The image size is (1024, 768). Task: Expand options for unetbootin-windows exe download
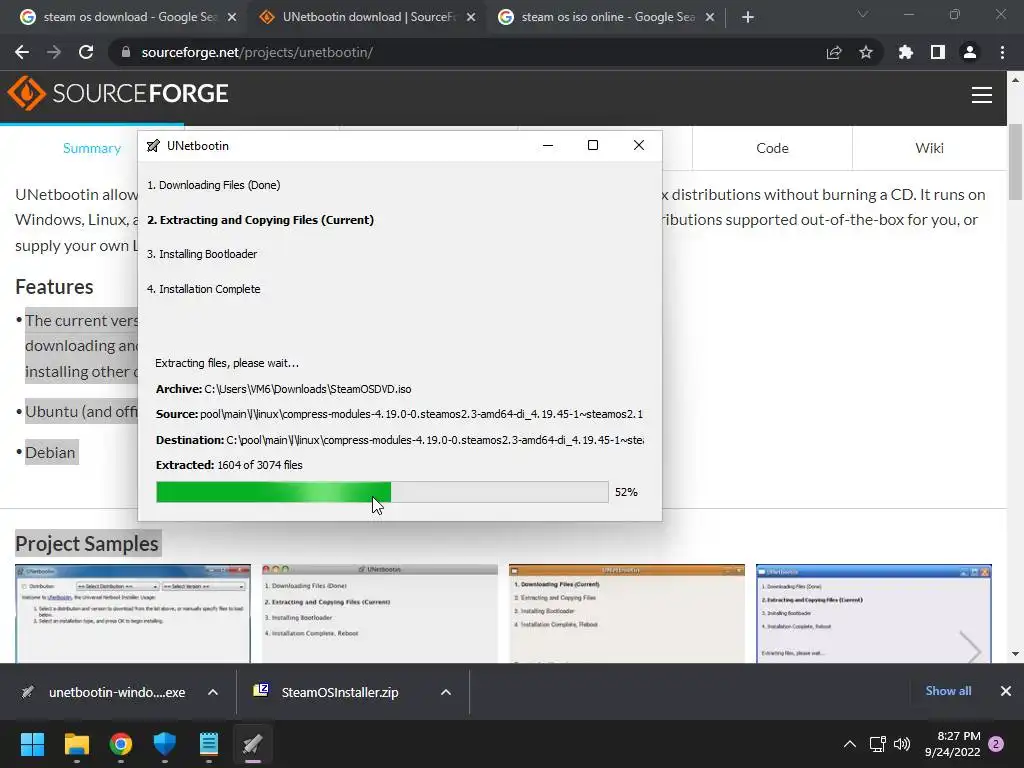(x=213, y=692)
